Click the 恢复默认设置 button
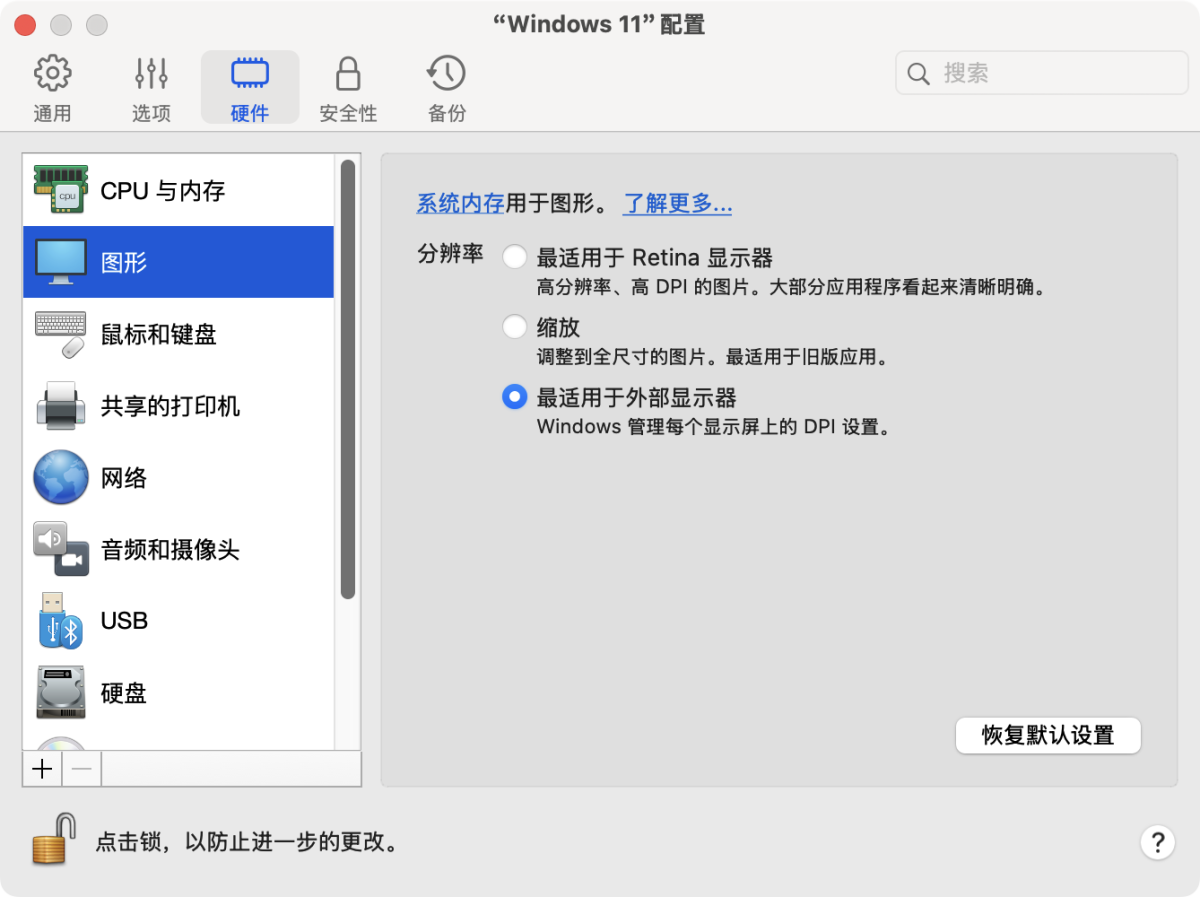 coord(1047,736)
